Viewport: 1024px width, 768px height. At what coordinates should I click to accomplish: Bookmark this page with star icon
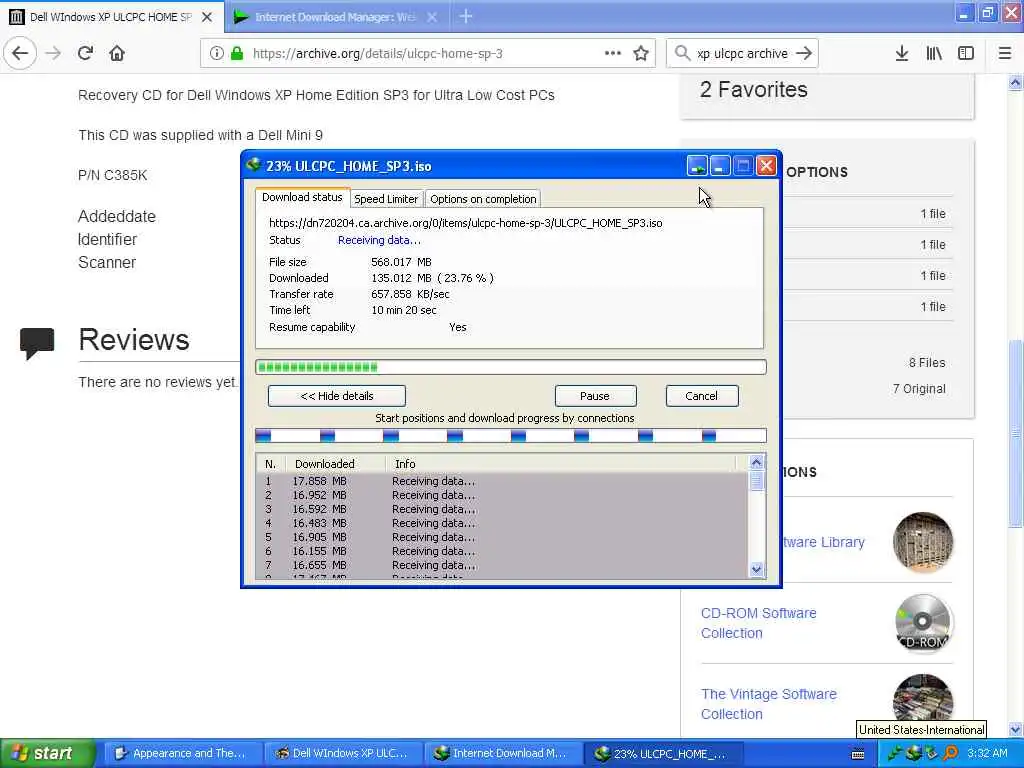pyautogui.click(x=641, y=54)
